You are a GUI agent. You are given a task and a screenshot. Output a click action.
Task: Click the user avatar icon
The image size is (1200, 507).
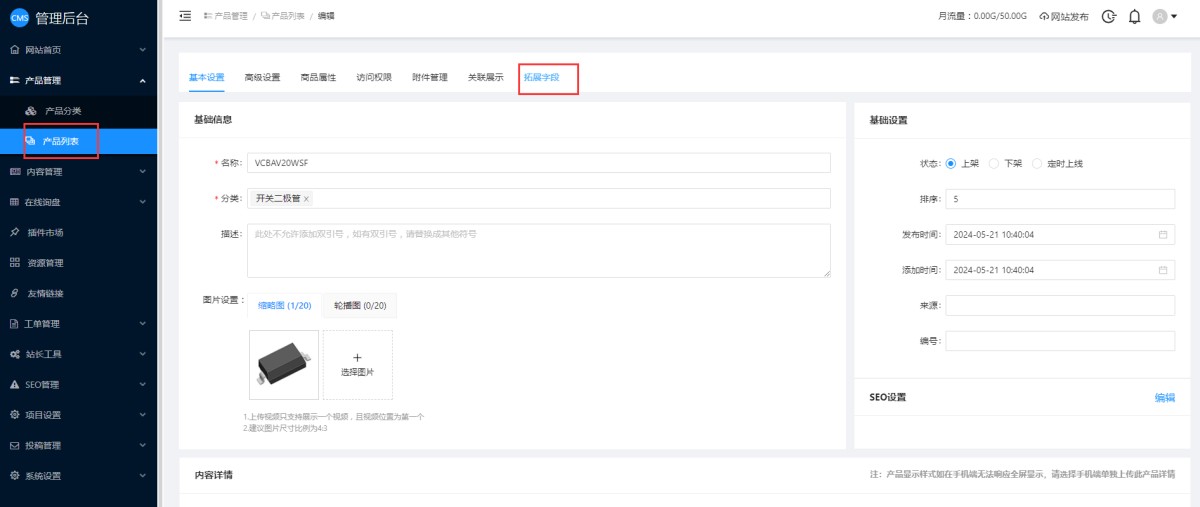coord(1160,16)
